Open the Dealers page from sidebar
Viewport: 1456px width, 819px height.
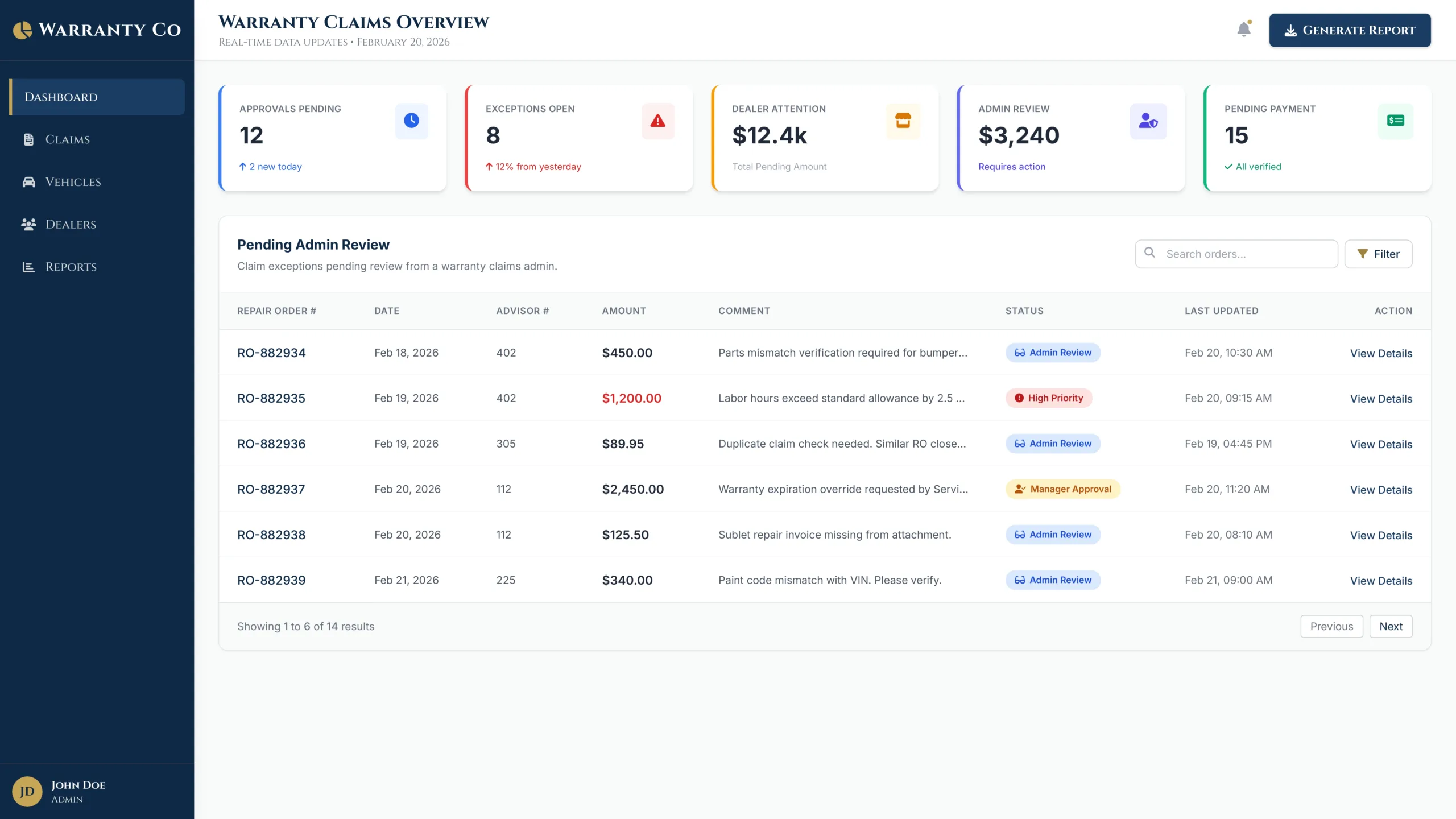pyautogui.click(x=71, y=224)
